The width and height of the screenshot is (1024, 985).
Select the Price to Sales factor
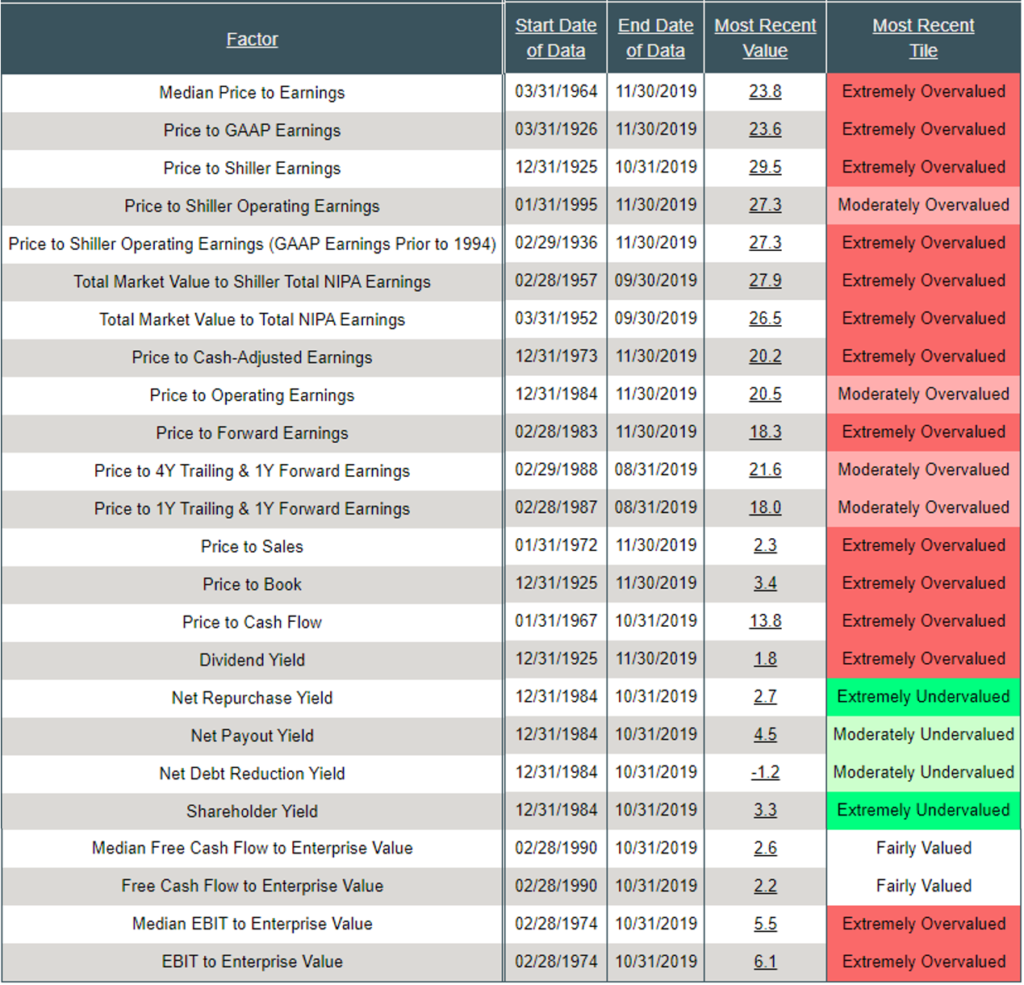(x=252, y=547)
